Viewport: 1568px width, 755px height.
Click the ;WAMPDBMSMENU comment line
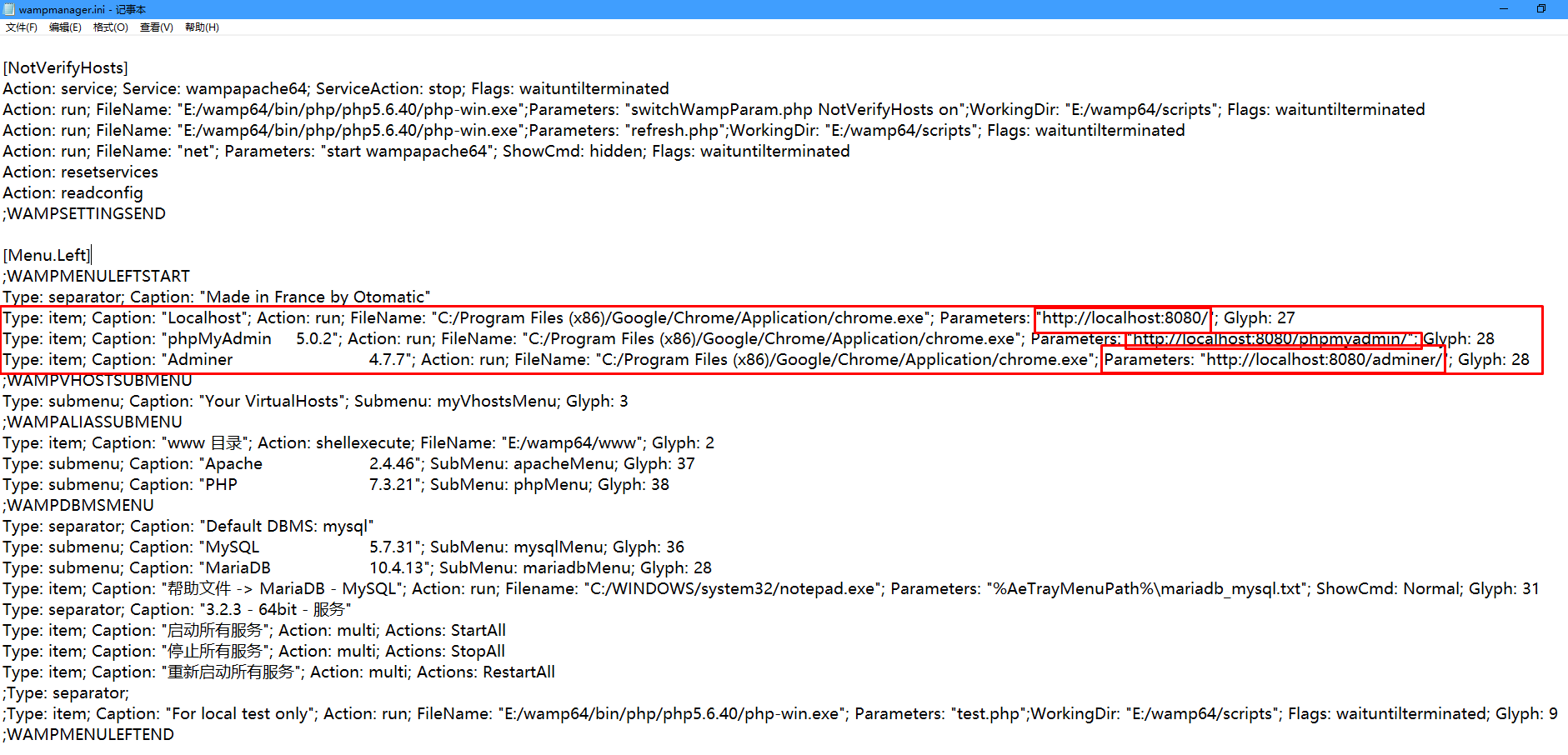click(78, 506)
